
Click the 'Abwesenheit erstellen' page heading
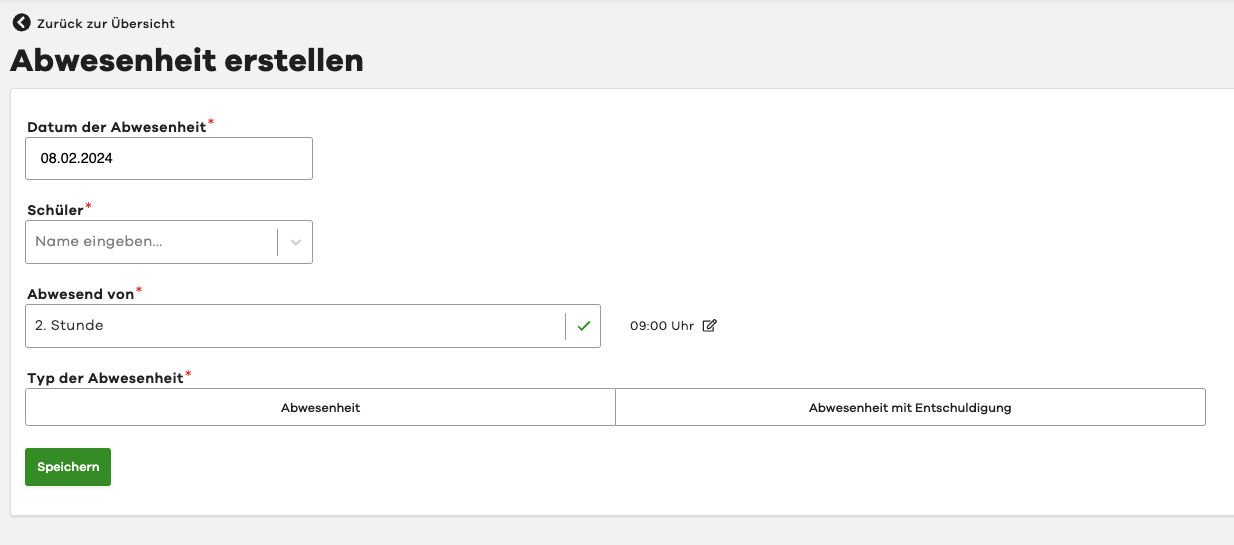coord(187,61)
